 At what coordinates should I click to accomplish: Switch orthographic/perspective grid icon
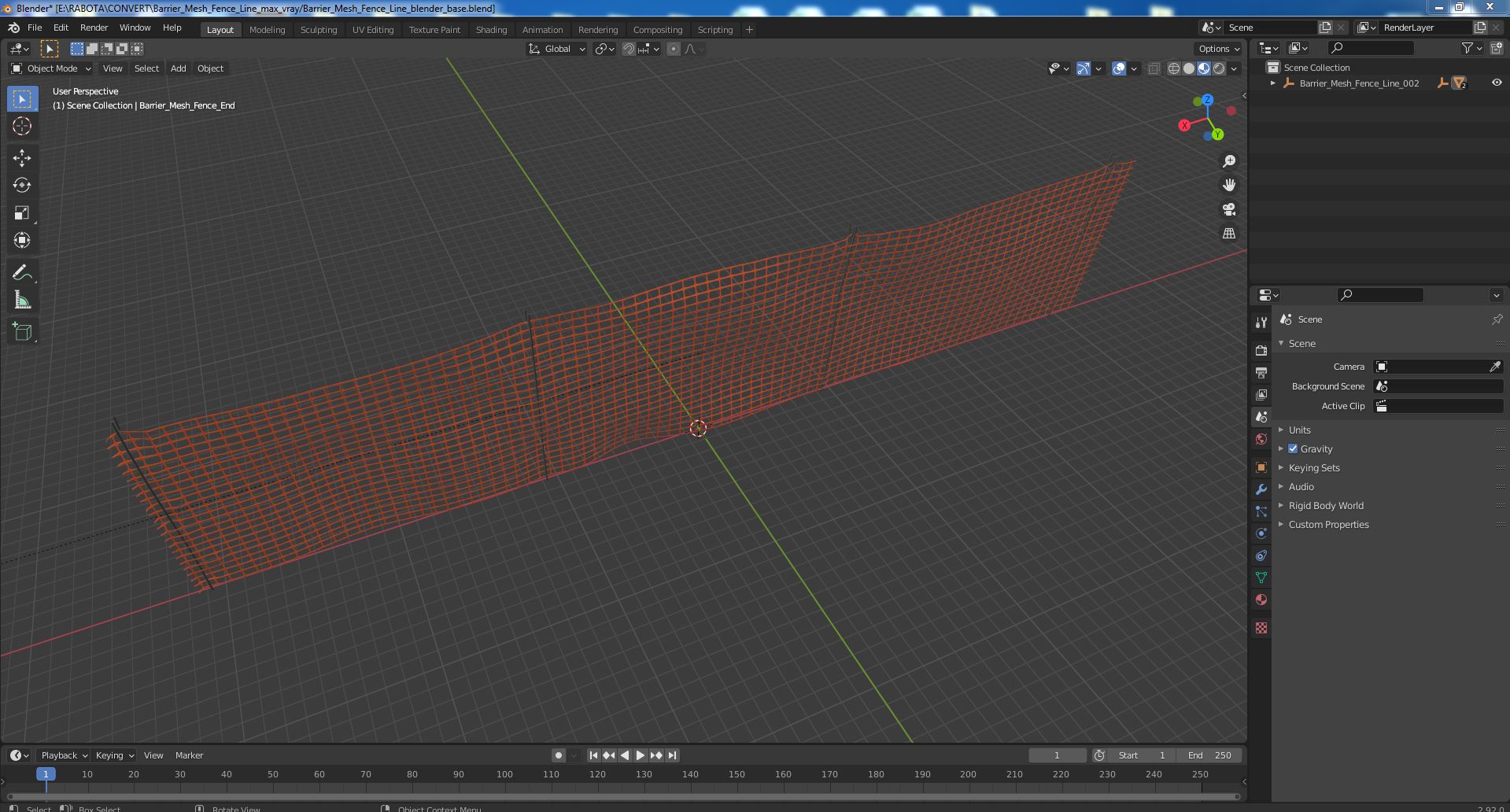coord(1229,234)
